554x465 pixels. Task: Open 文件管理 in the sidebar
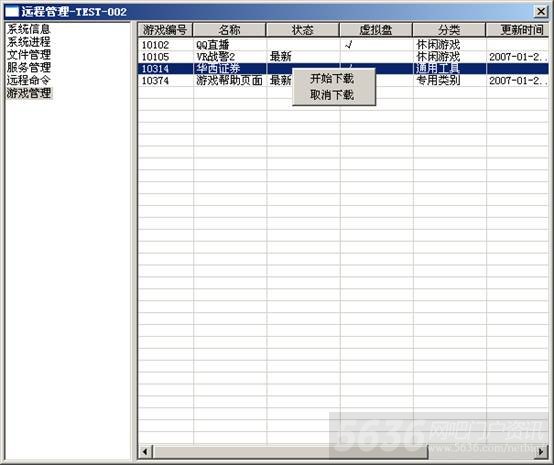coord(29,54)
